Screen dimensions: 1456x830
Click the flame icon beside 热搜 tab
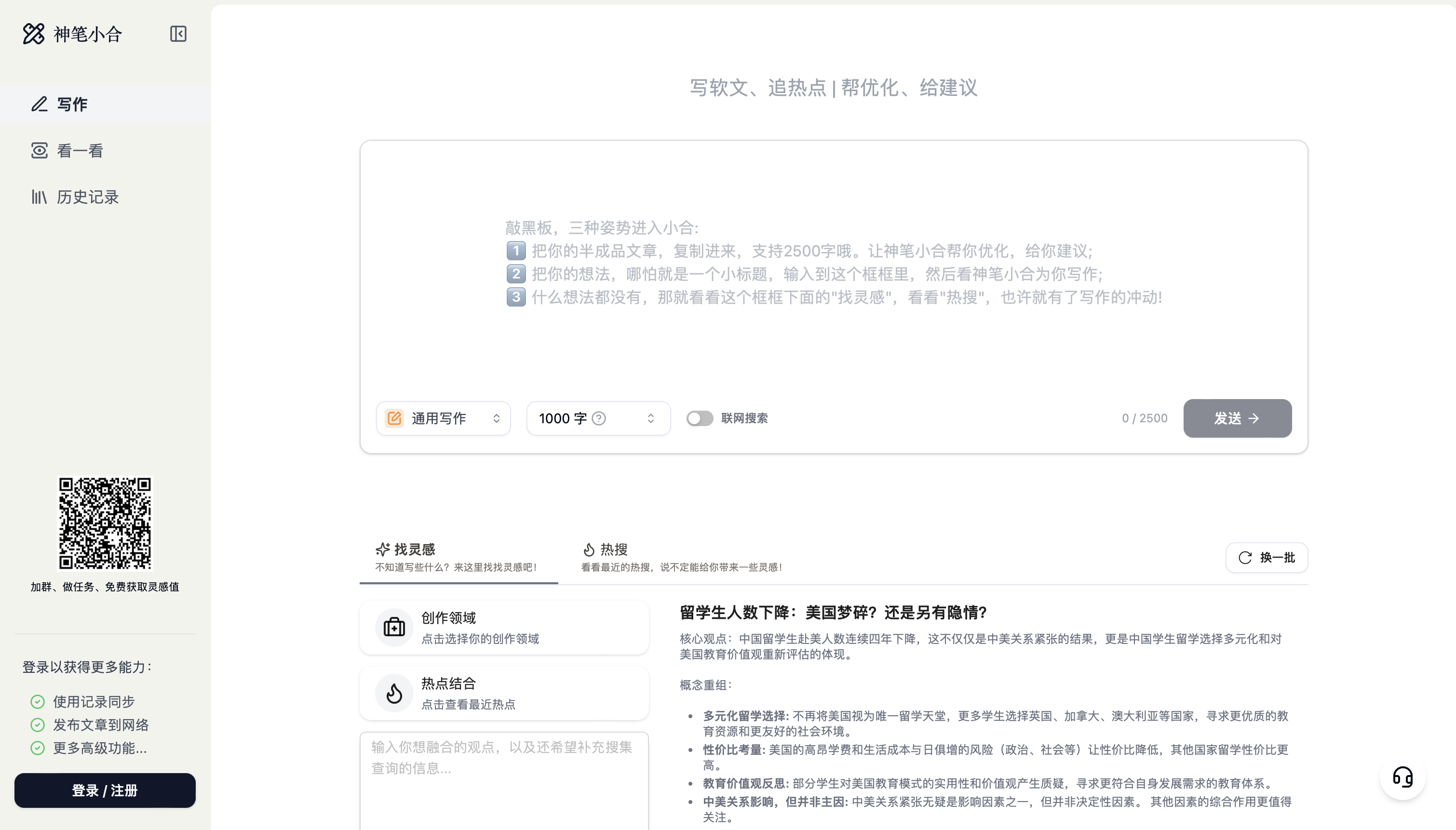(x=589, y=549)
